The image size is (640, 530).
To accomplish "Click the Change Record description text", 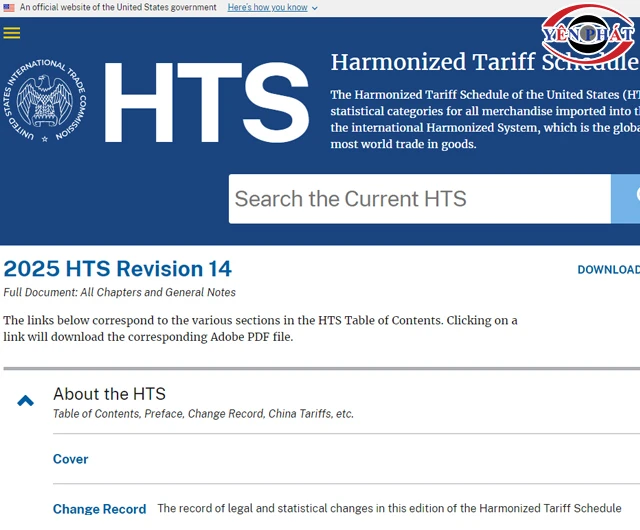I will [389, 508].
